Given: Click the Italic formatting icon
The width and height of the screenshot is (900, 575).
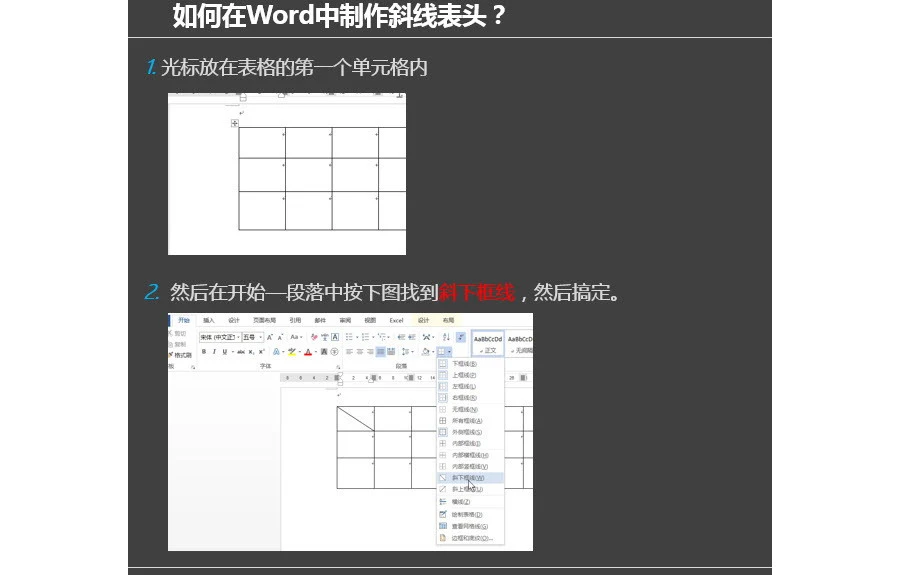Looking at the screenshot, I should coord(213,352).
